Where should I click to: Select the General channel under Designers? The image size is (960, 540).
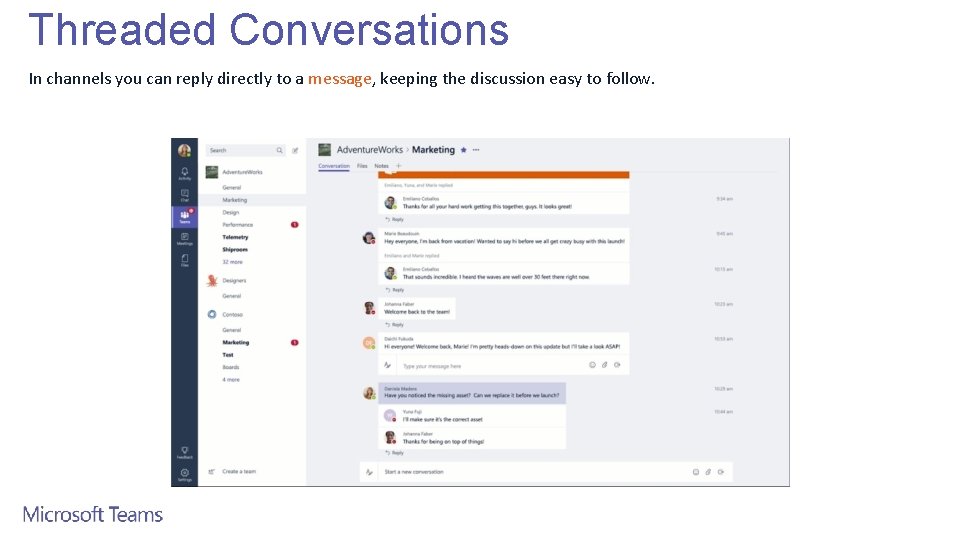[x=231, y=296]
